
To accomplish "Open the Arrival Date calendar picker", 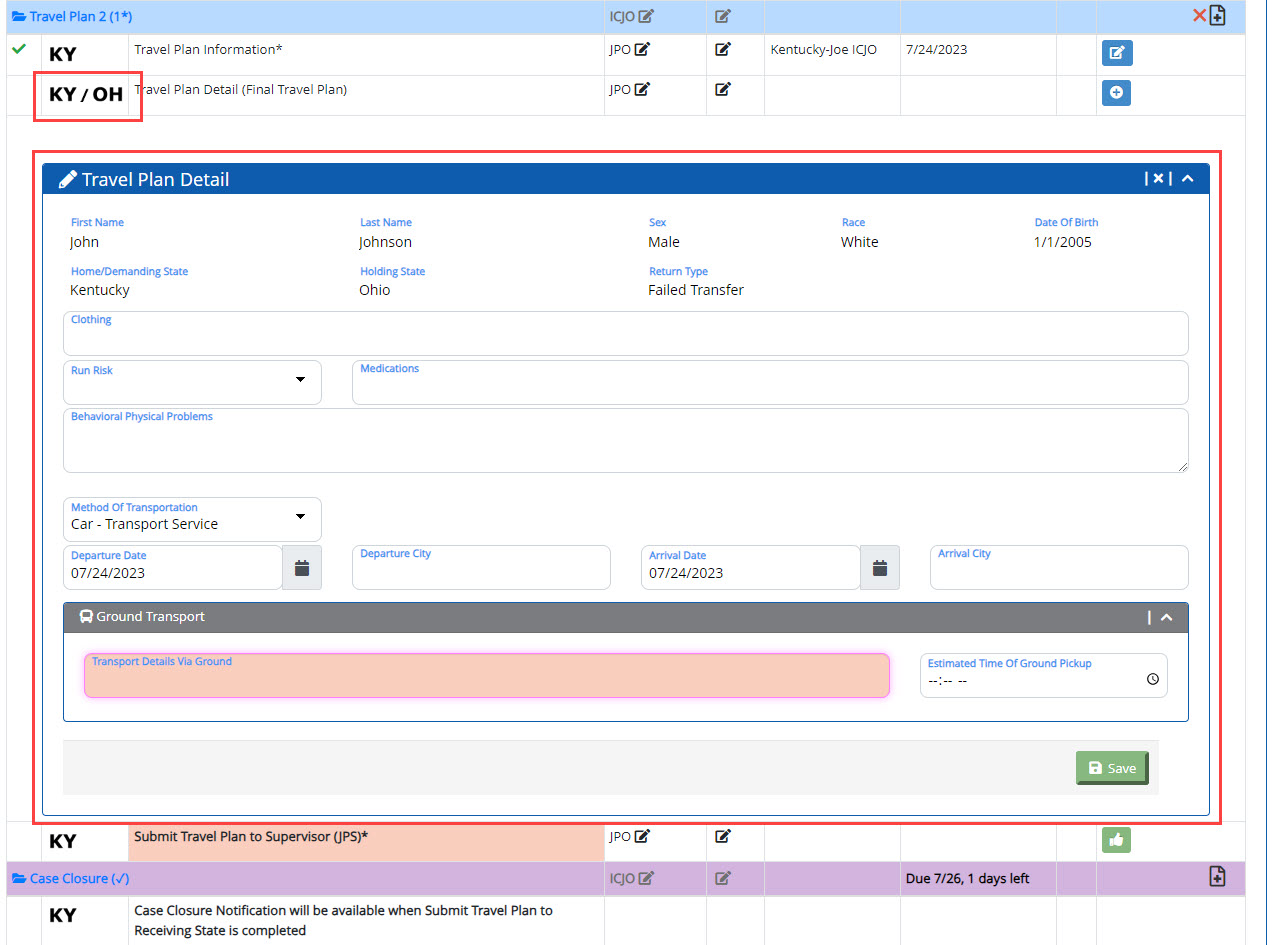I will 880,567.
